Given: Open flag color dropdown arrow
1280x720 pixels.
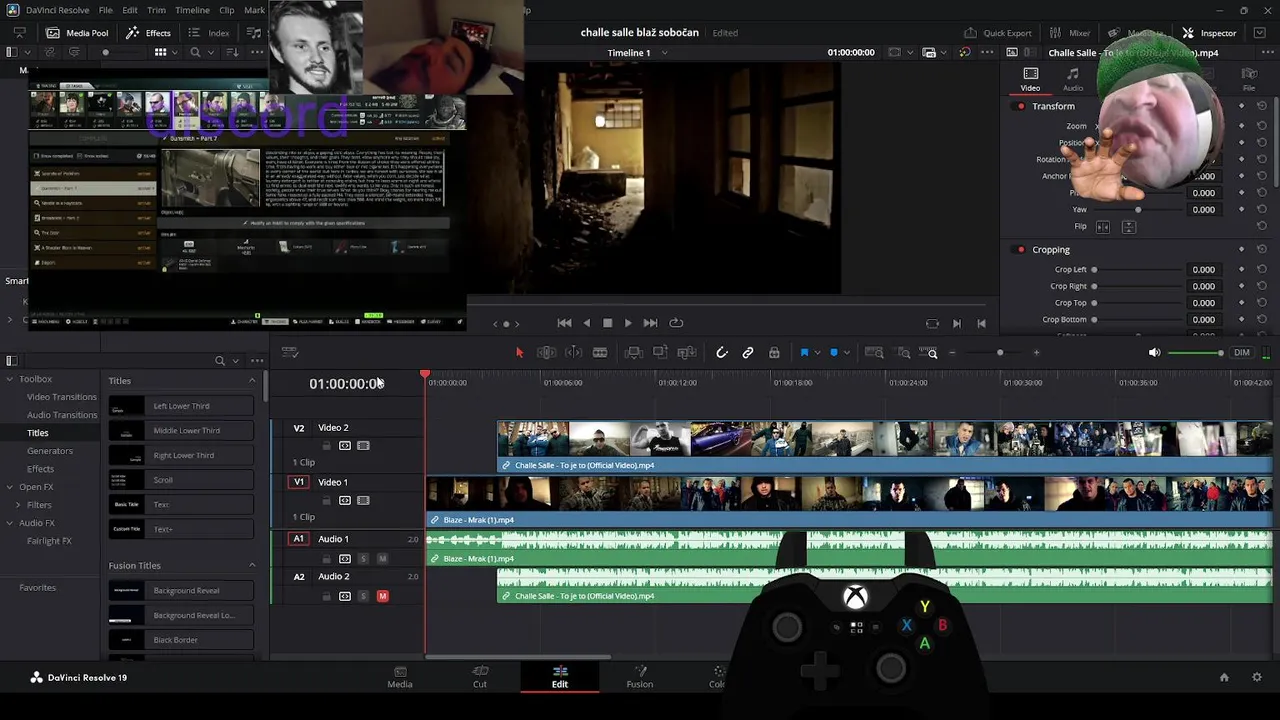Looking at the screenshot, I should coord(816,353).
